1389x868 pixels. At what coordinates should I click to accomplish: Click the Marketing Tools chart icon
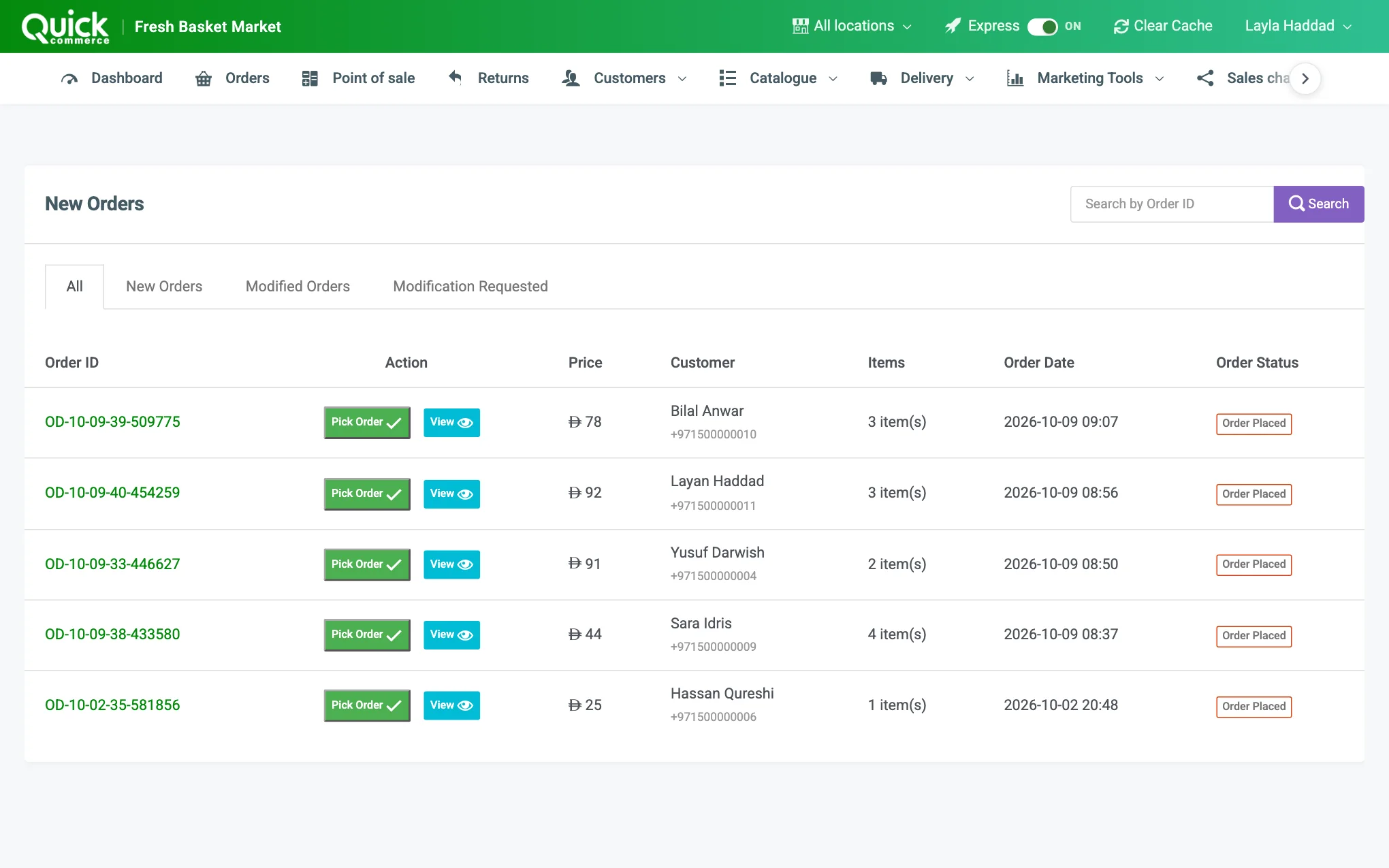click(1015, 78)
